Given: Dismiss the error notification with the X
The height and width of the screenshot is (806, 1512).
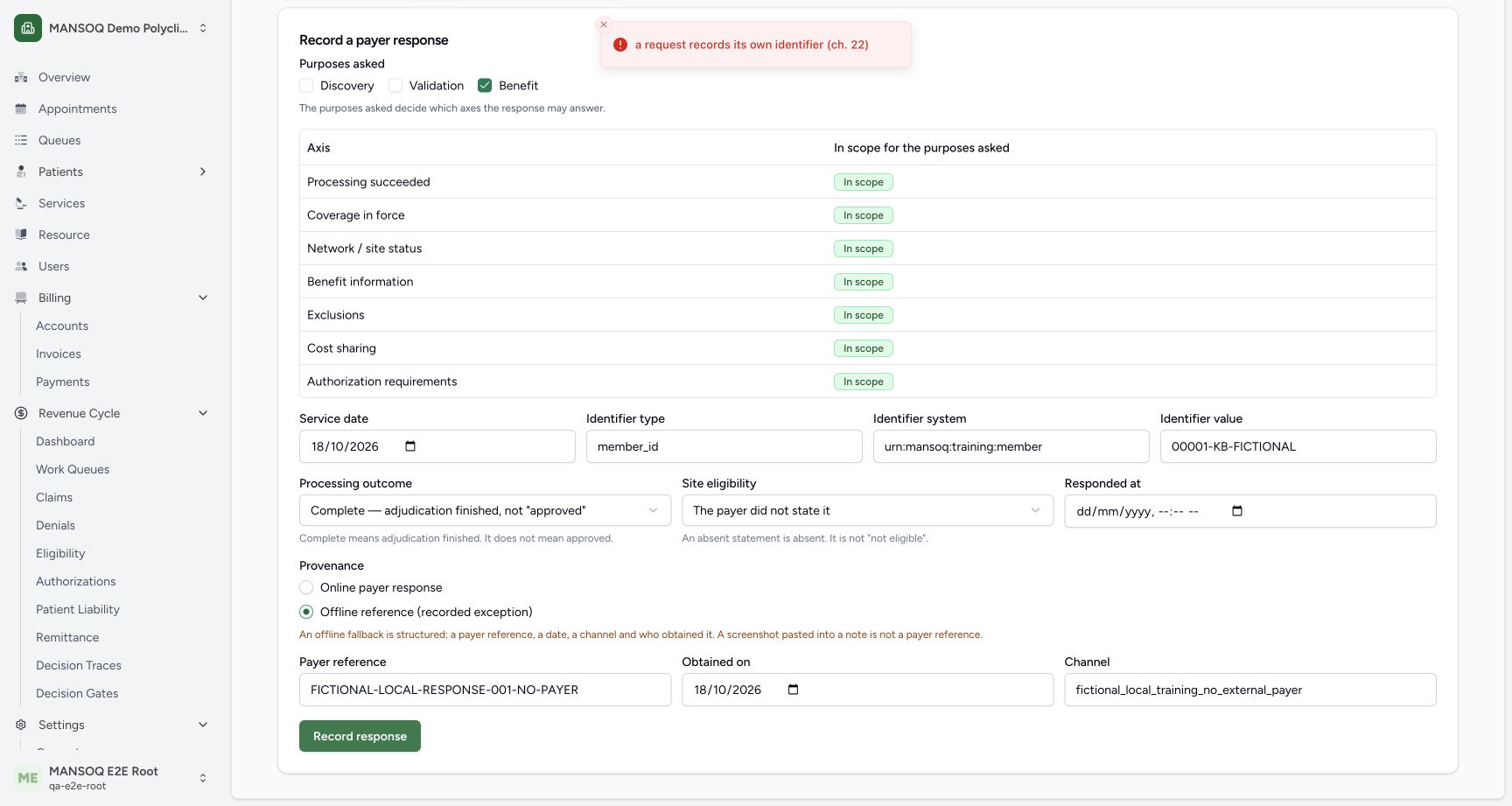Looking at the screenshot, I should pos(604,25).
